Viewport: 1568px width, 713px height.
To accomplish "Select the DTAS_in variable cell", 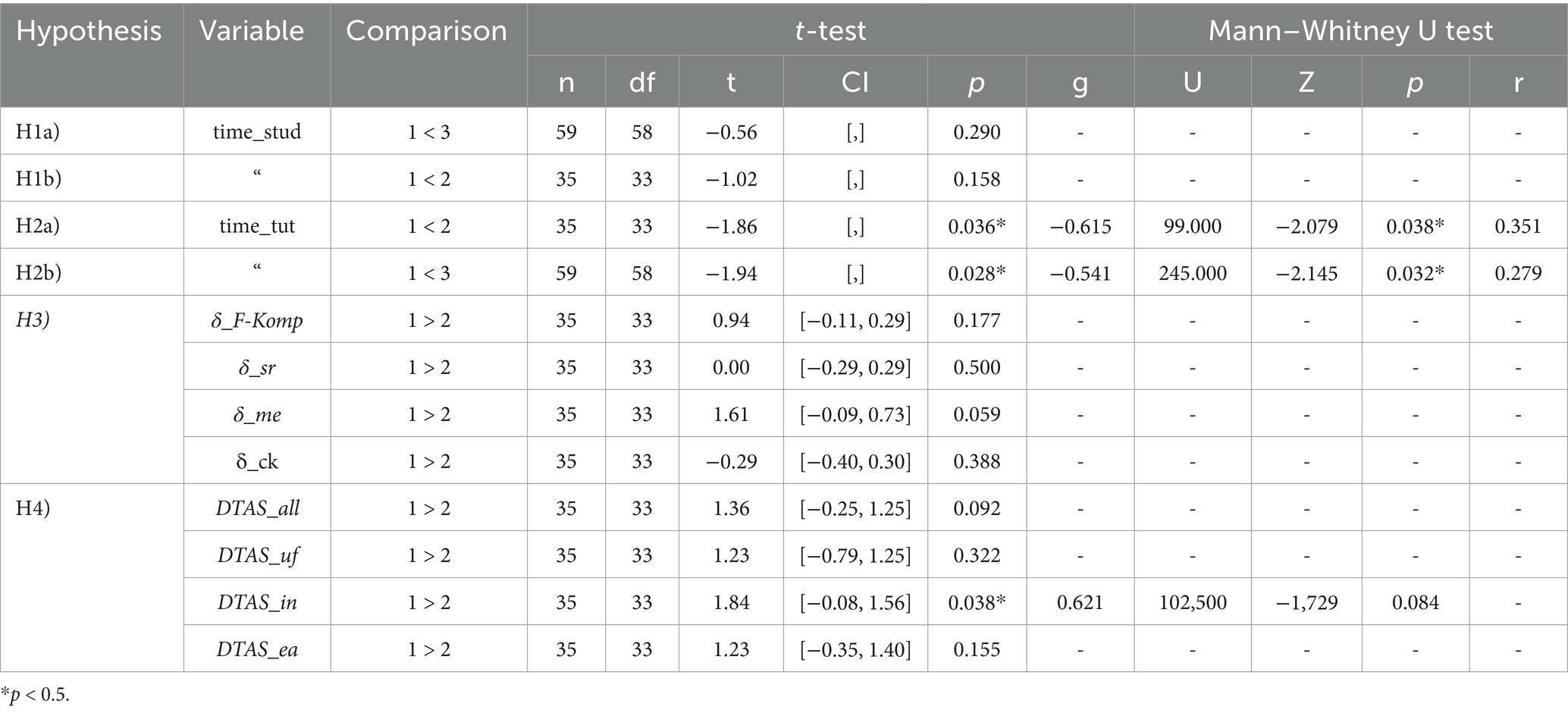I will [257, 602].
